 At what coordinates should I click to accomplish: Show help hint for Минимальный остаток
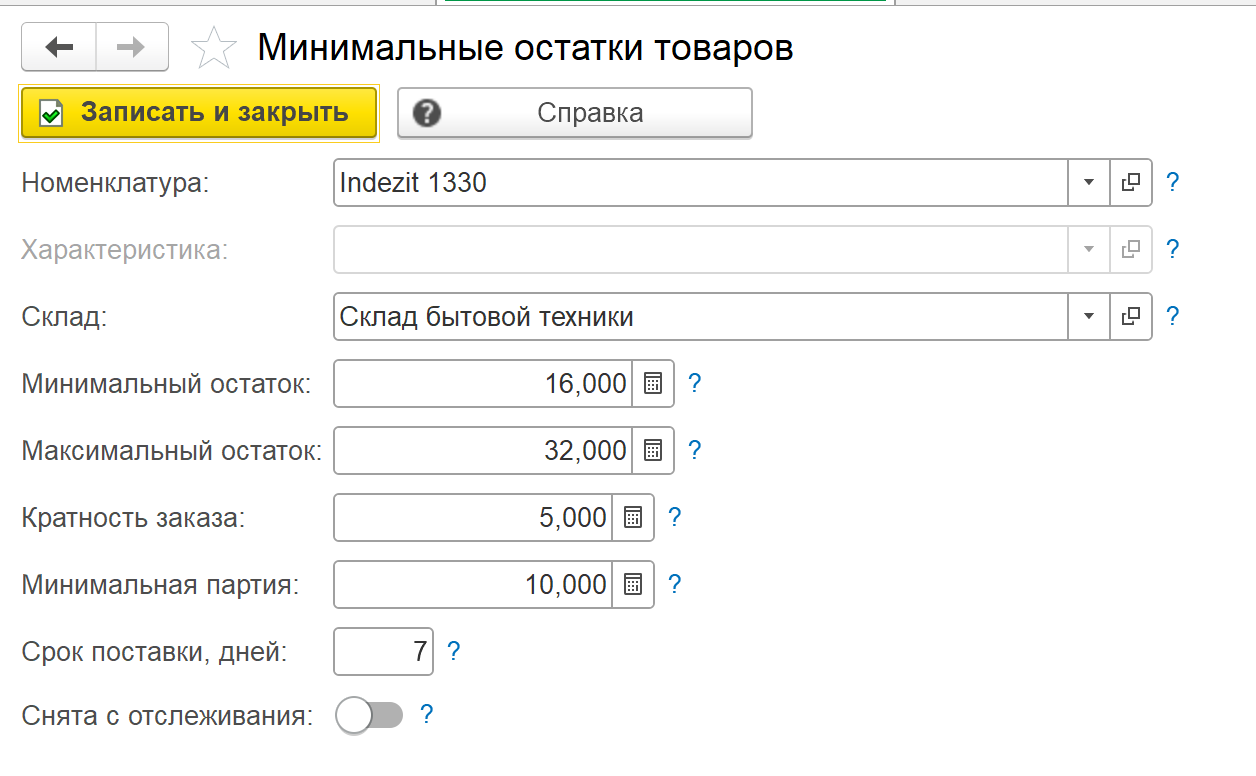(x=695, y=383)
